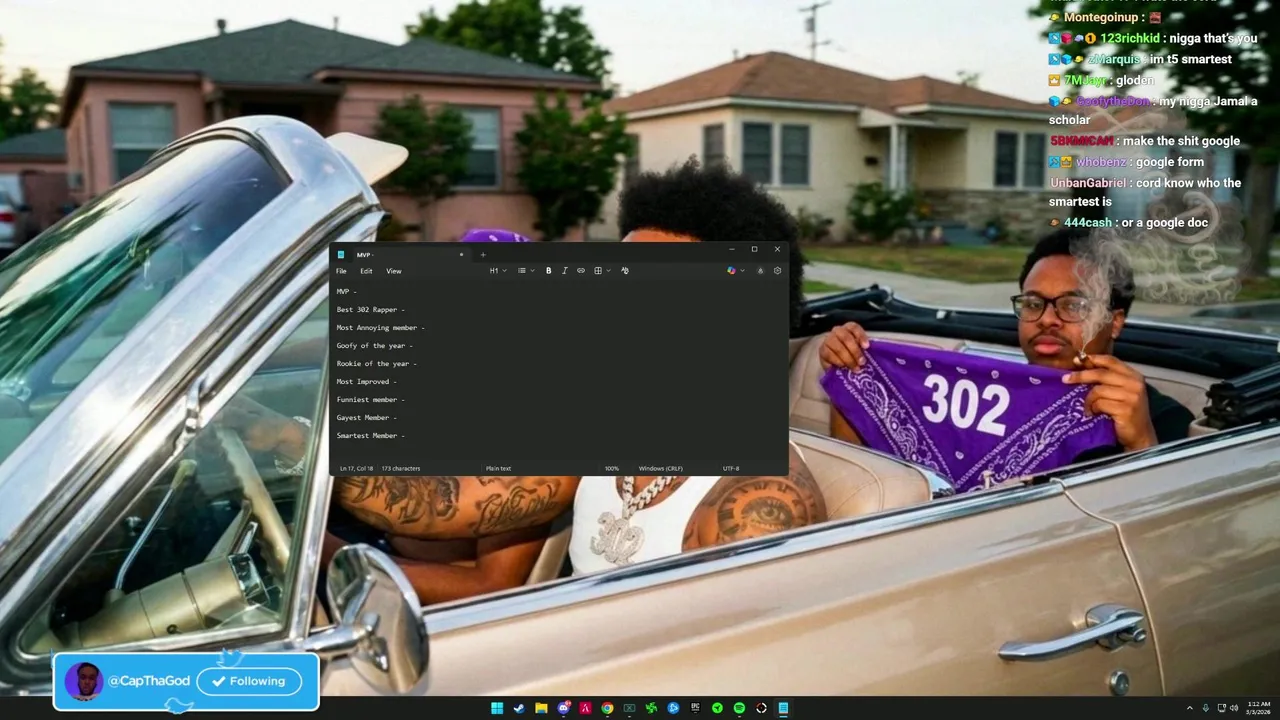Insert a table in Notepad

point(598,270)
